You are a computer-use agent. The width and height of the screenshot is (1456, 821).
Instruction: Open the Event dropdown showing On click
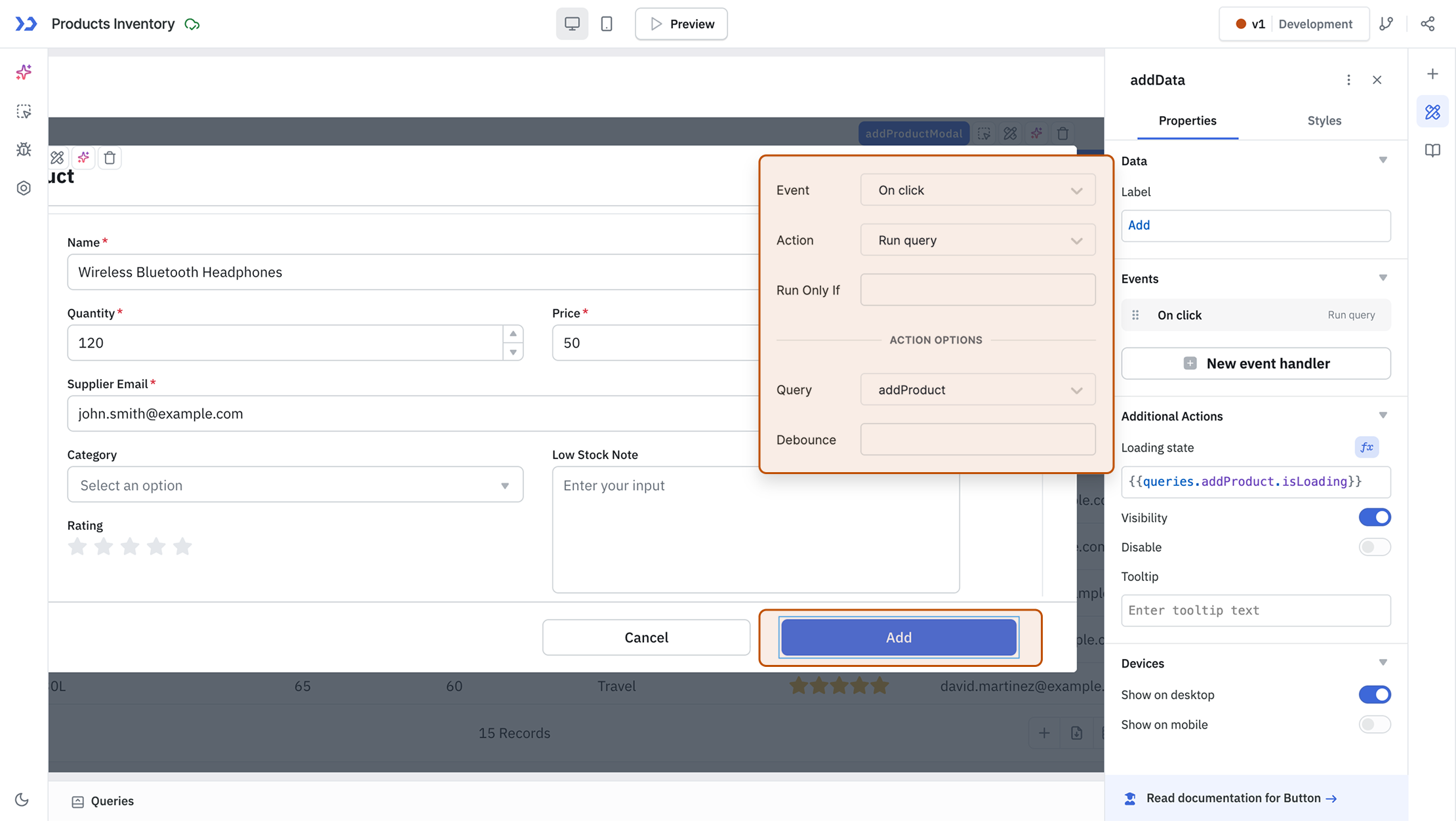tap(977, 190)
